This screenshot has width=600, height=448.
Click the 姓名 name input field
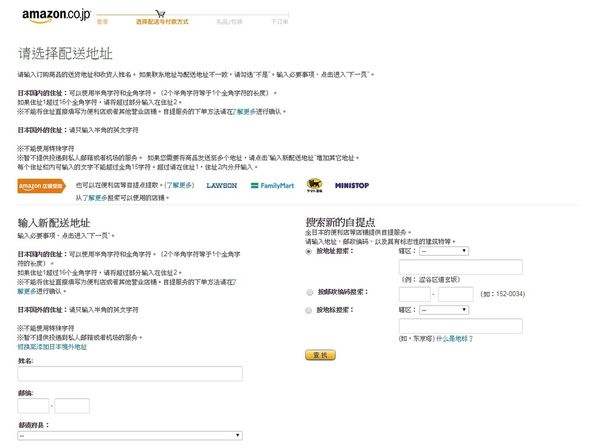130,374
